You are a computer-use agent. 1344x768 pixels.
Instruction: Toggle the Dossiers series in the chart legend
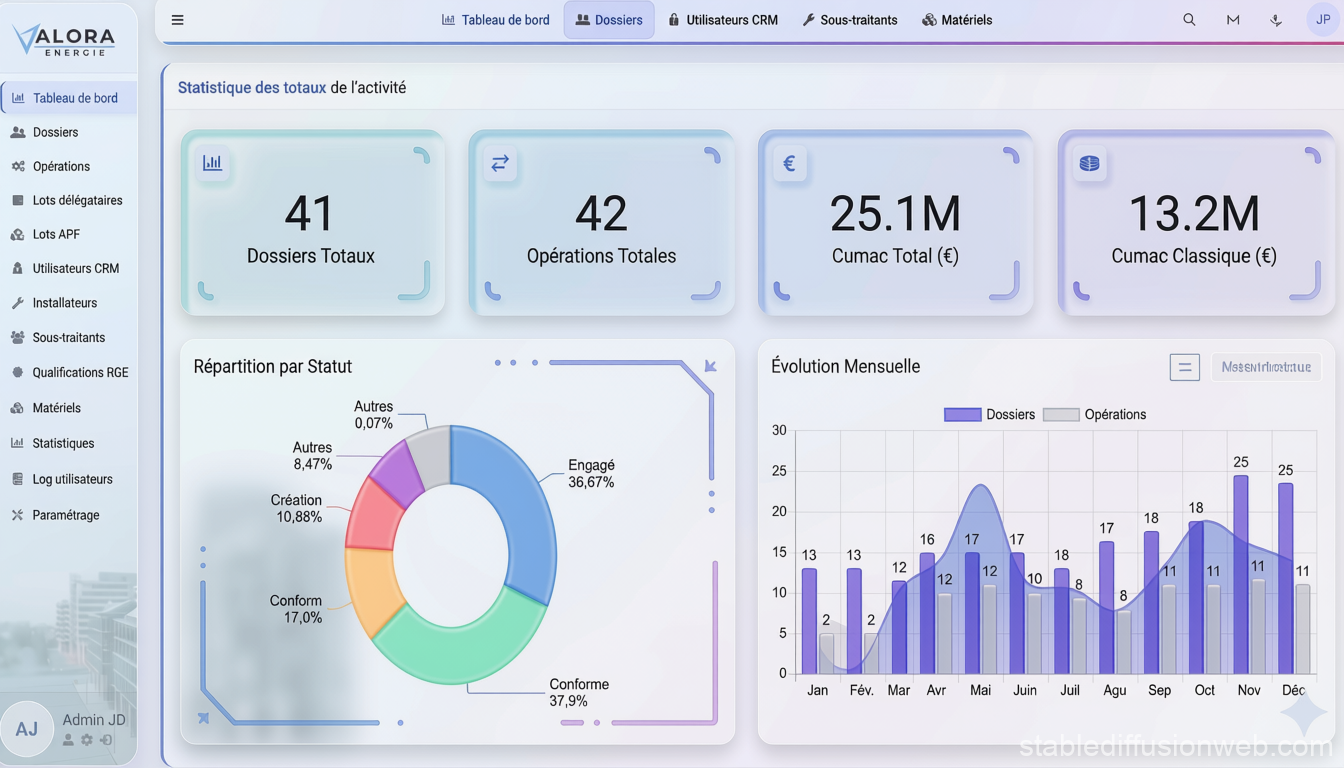[x=1011, y=414]
